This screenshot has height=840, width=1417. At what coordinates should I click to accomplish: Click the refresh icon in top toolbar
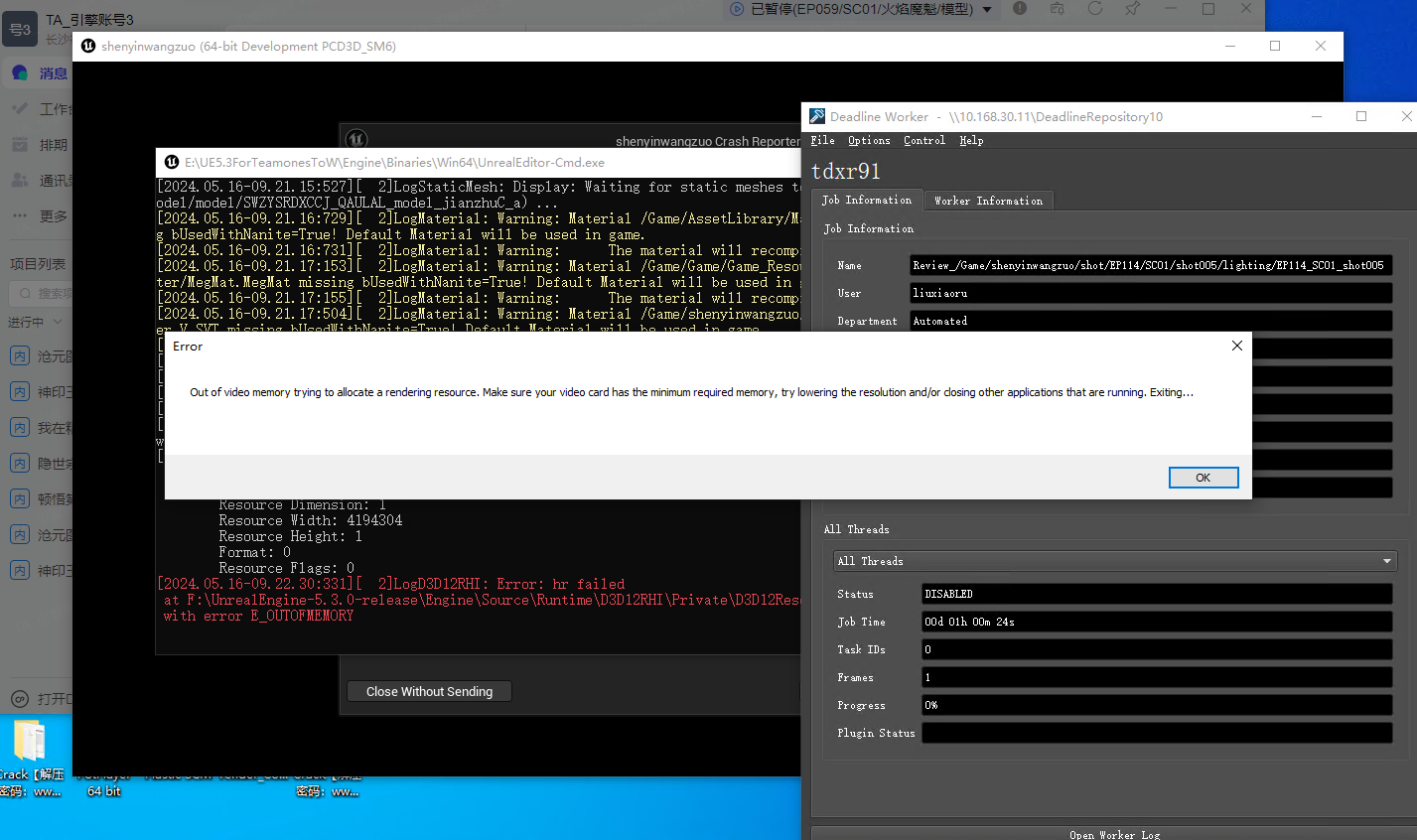pyautogui.click(x=1095, y=9)
